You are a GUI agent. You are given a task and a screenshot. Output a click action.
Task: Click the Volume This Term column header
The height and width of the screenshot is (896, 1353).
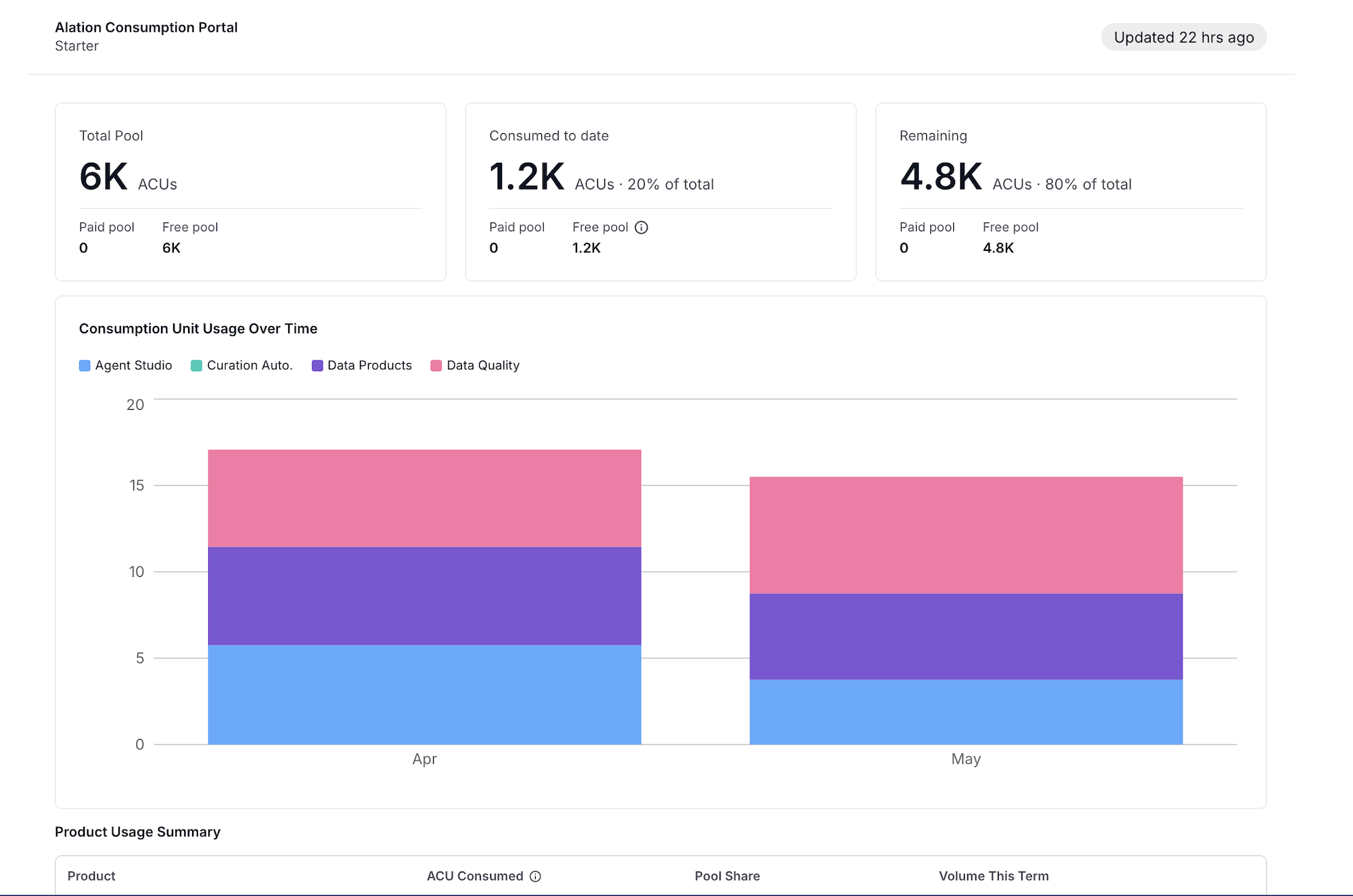coord(994,876)
